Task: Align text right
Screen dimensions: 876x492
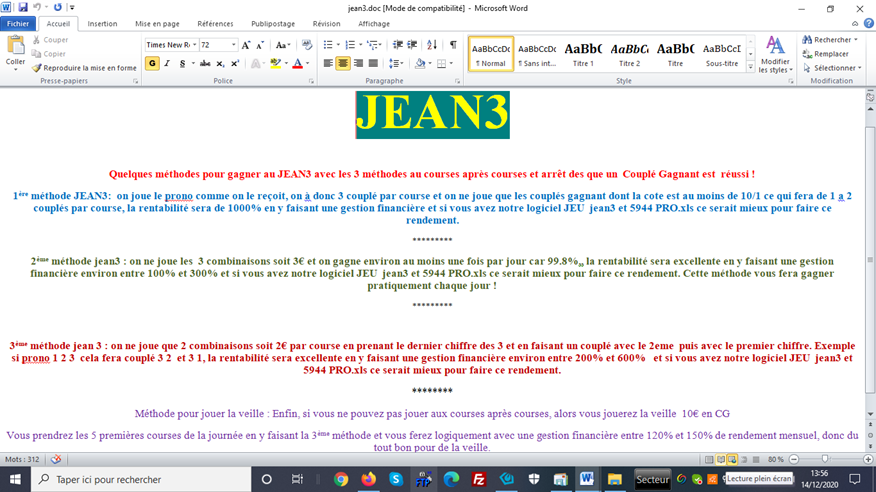Action: pyautogui.click(x=358, y=63)
